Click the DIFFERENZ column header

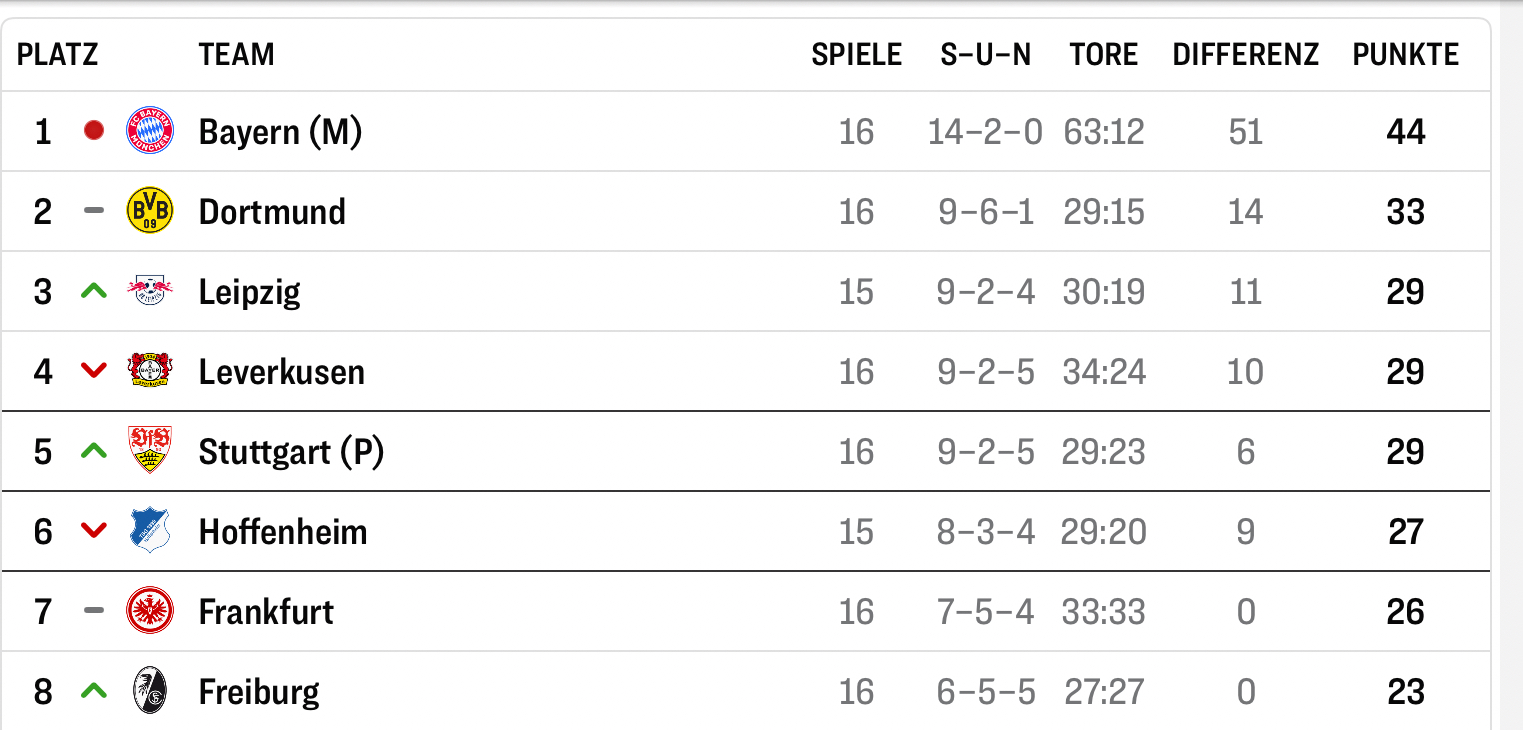(1245, 54)
